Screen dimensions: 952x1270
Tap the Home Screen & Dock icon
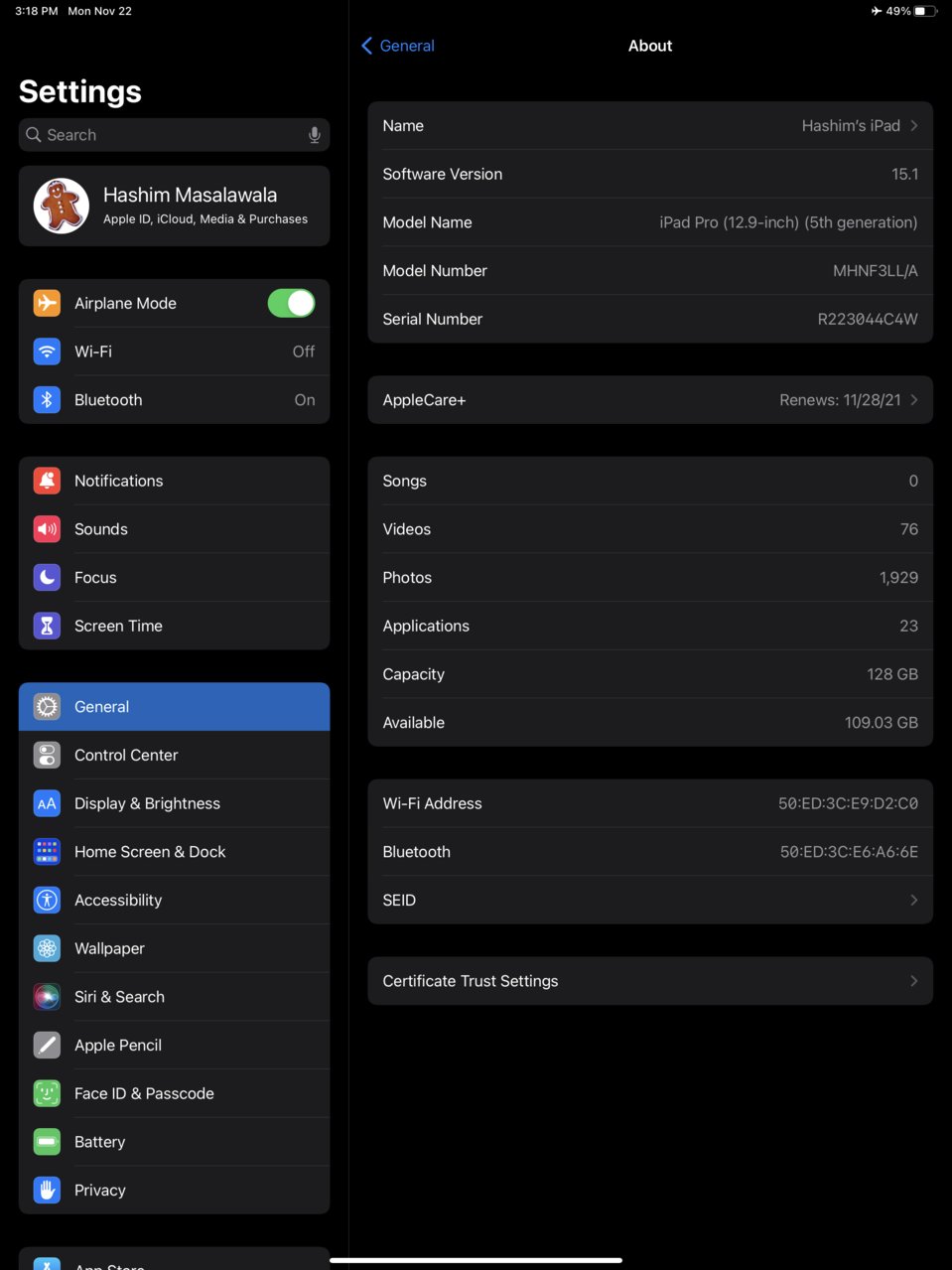(x=47, y=852)
